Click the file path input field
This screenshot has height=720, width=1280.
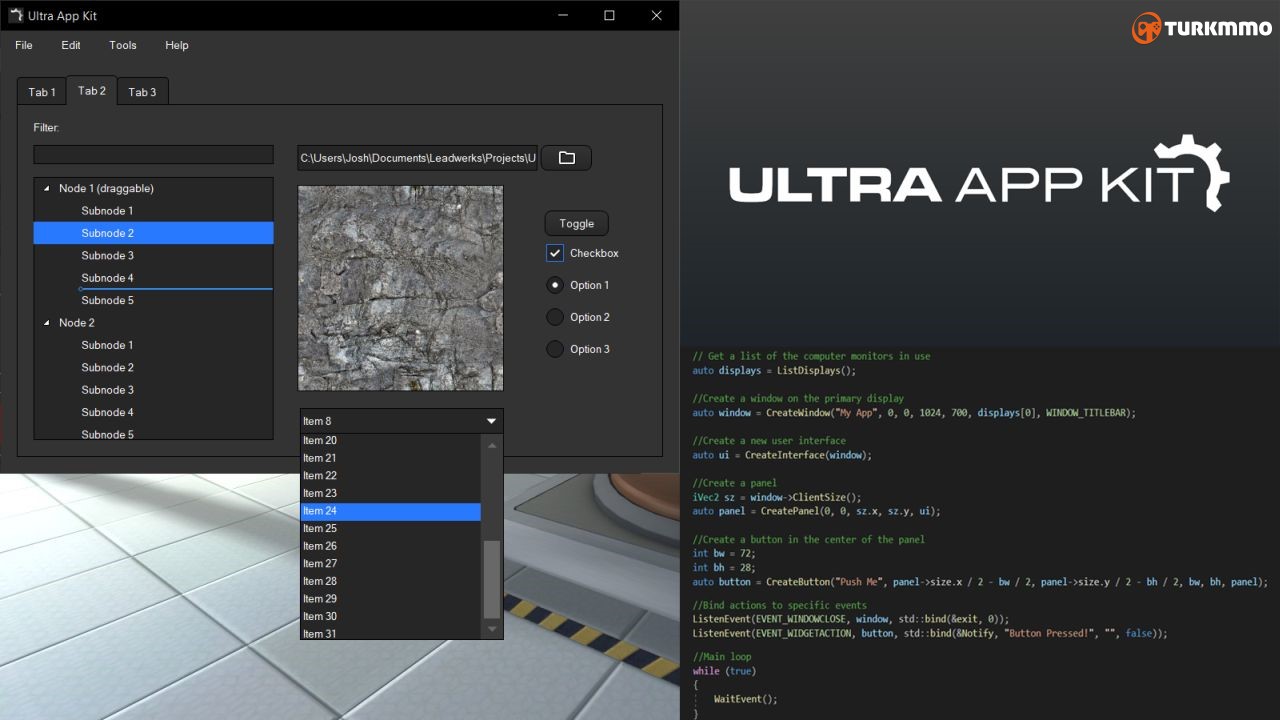(x=418, y=158)
